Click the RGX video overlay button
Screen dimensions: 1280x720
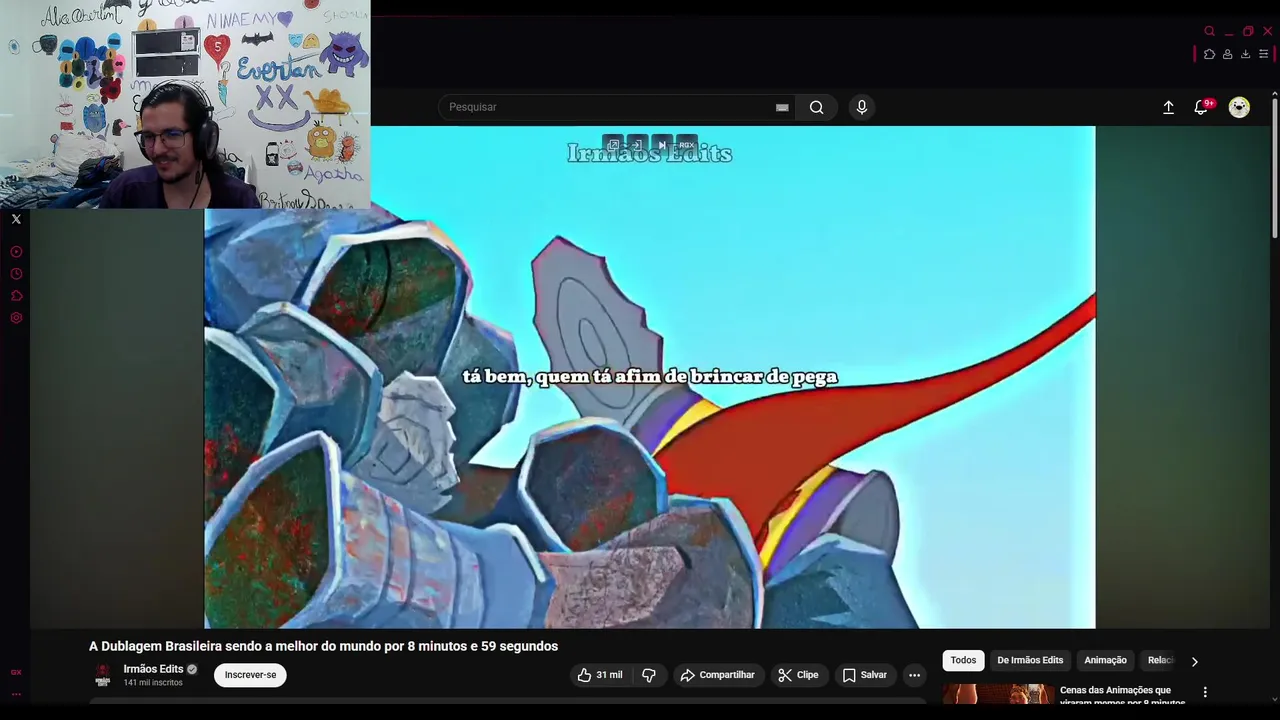click(x=686, y=145)
